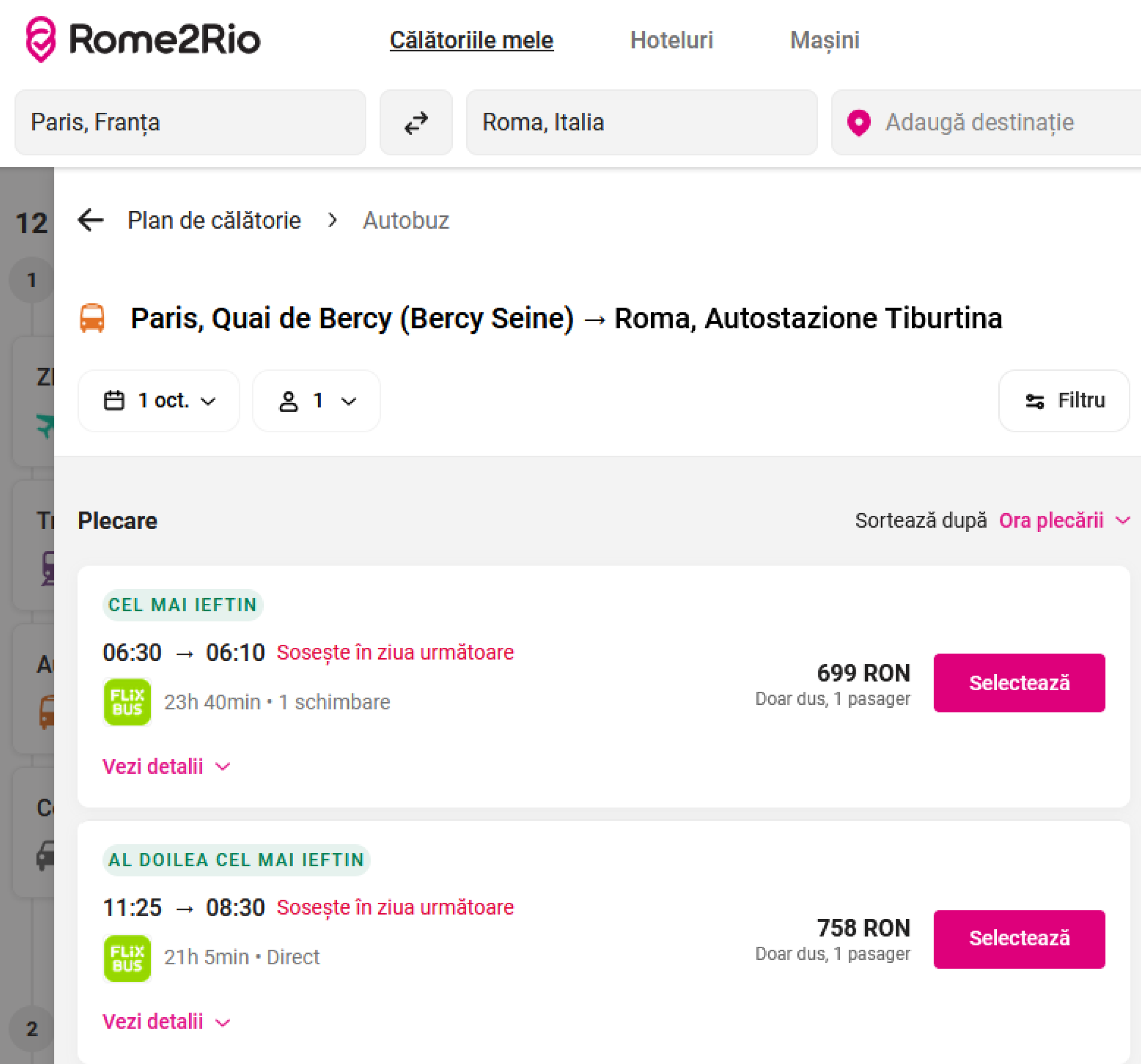Open the Călătoriile mele tab

click(471, 40)
